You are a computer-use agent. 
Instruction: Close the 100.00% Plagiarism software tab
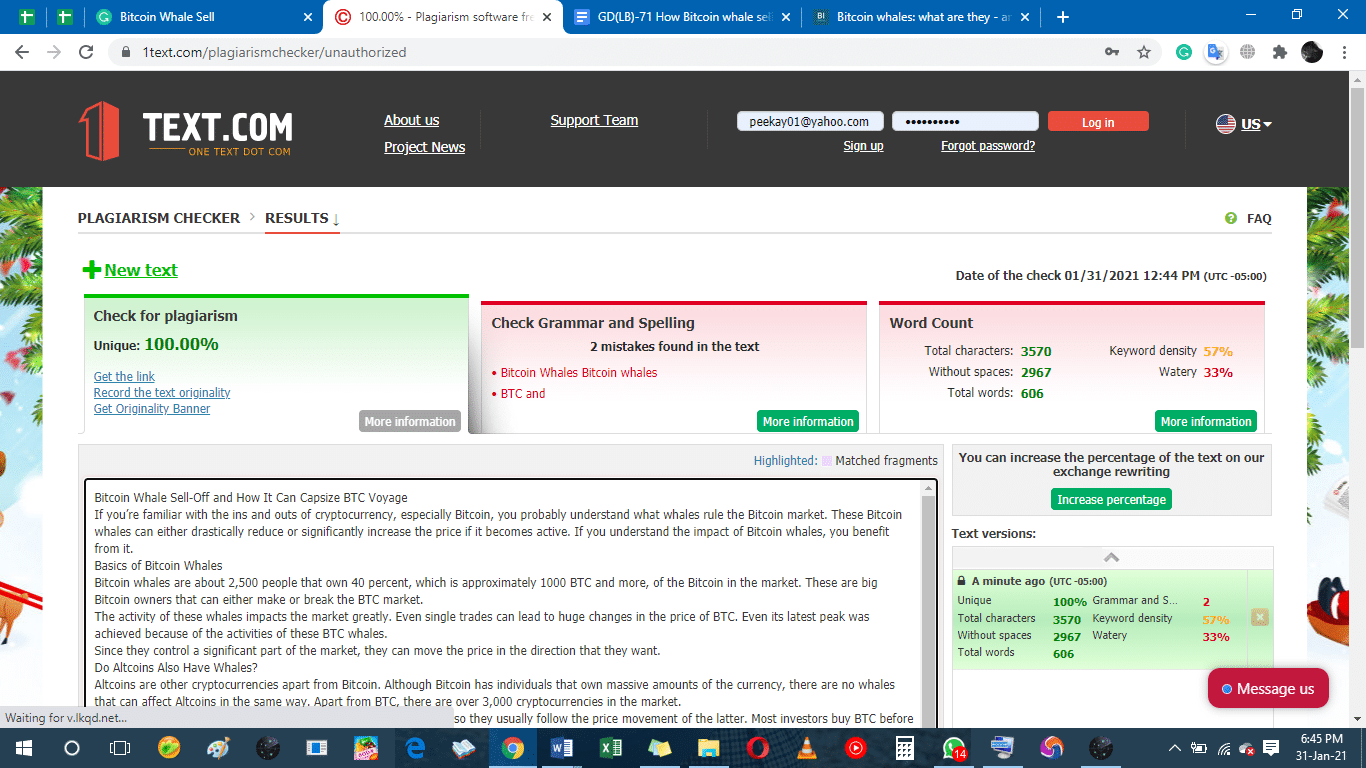[x=547, y=17]
